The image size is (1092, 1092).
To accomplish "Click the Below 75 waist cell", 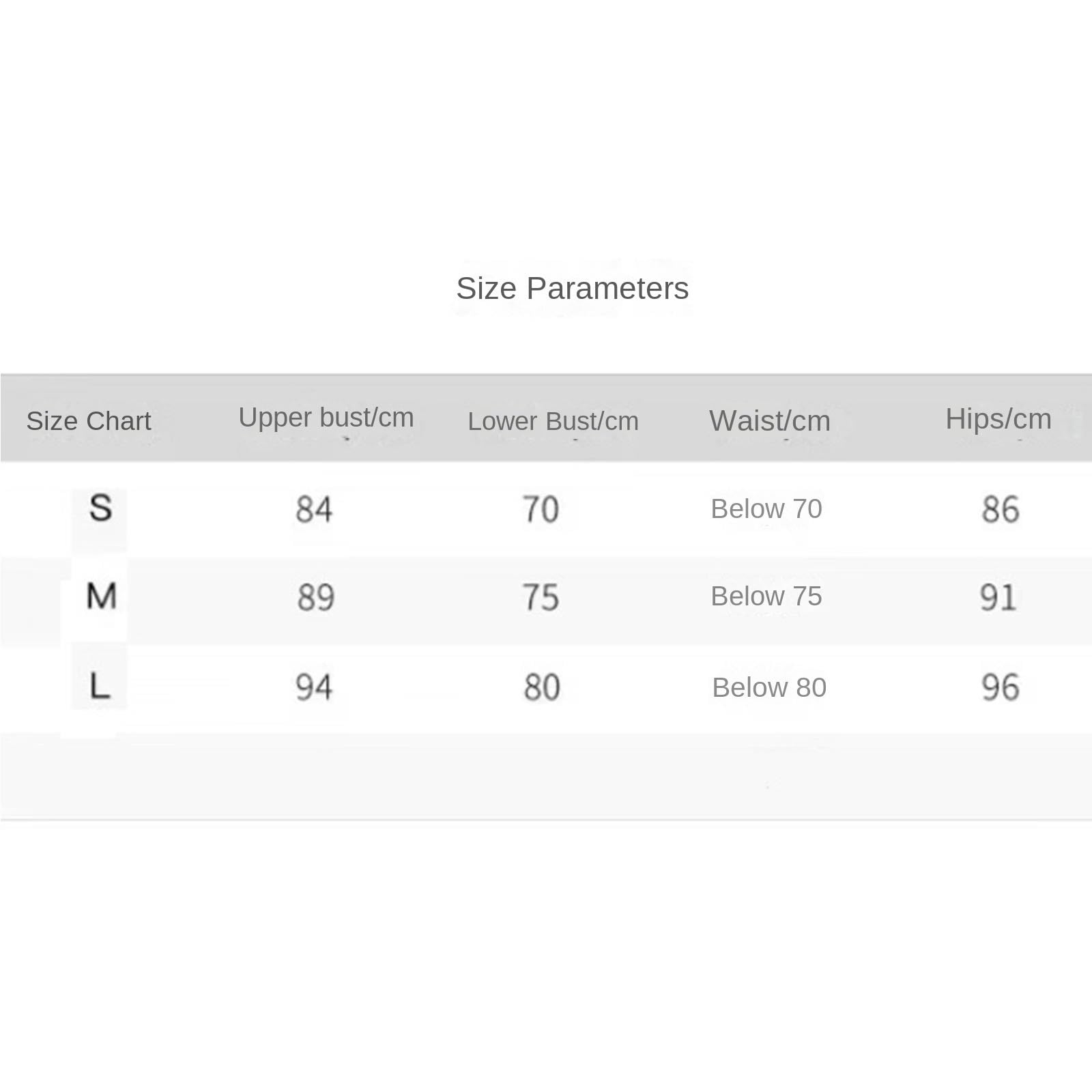I will (766, 597).
